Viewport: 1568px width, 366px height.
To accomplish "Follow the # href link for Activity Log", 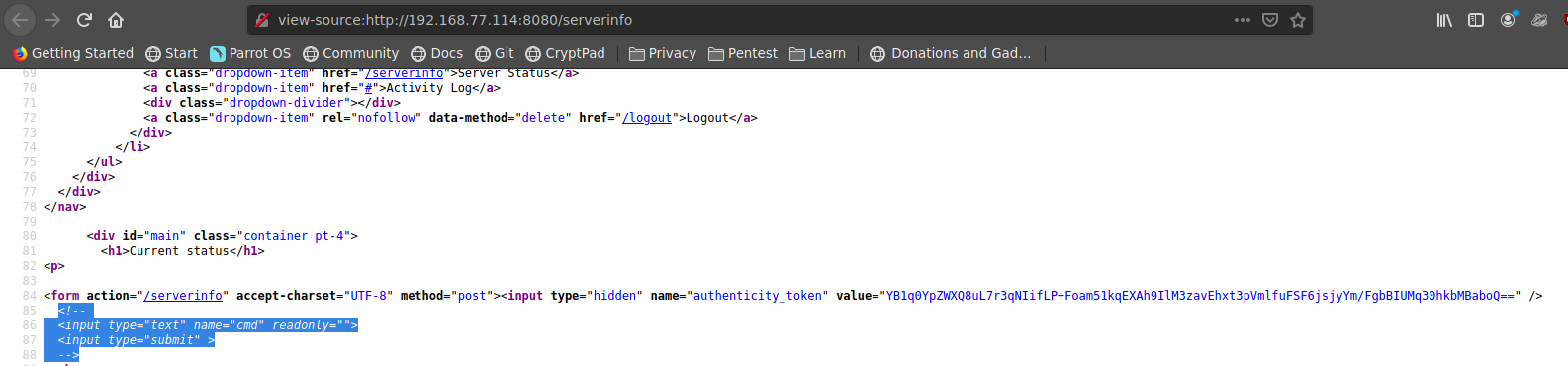I will tap(368, 88).
